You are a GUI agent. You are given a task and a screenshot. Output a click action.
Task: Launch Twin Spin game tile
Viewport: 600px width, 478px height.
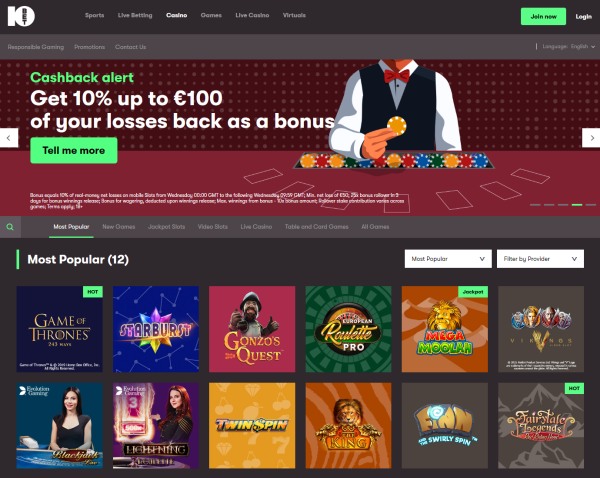(x=252, y=426)
